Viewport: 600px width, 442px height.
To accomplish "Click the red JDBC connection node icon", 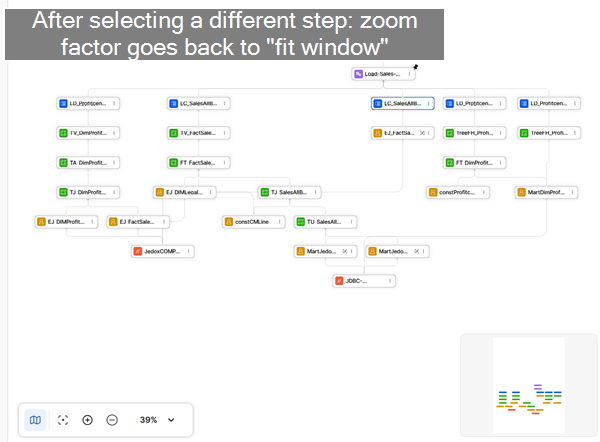I will coord(339,281).
